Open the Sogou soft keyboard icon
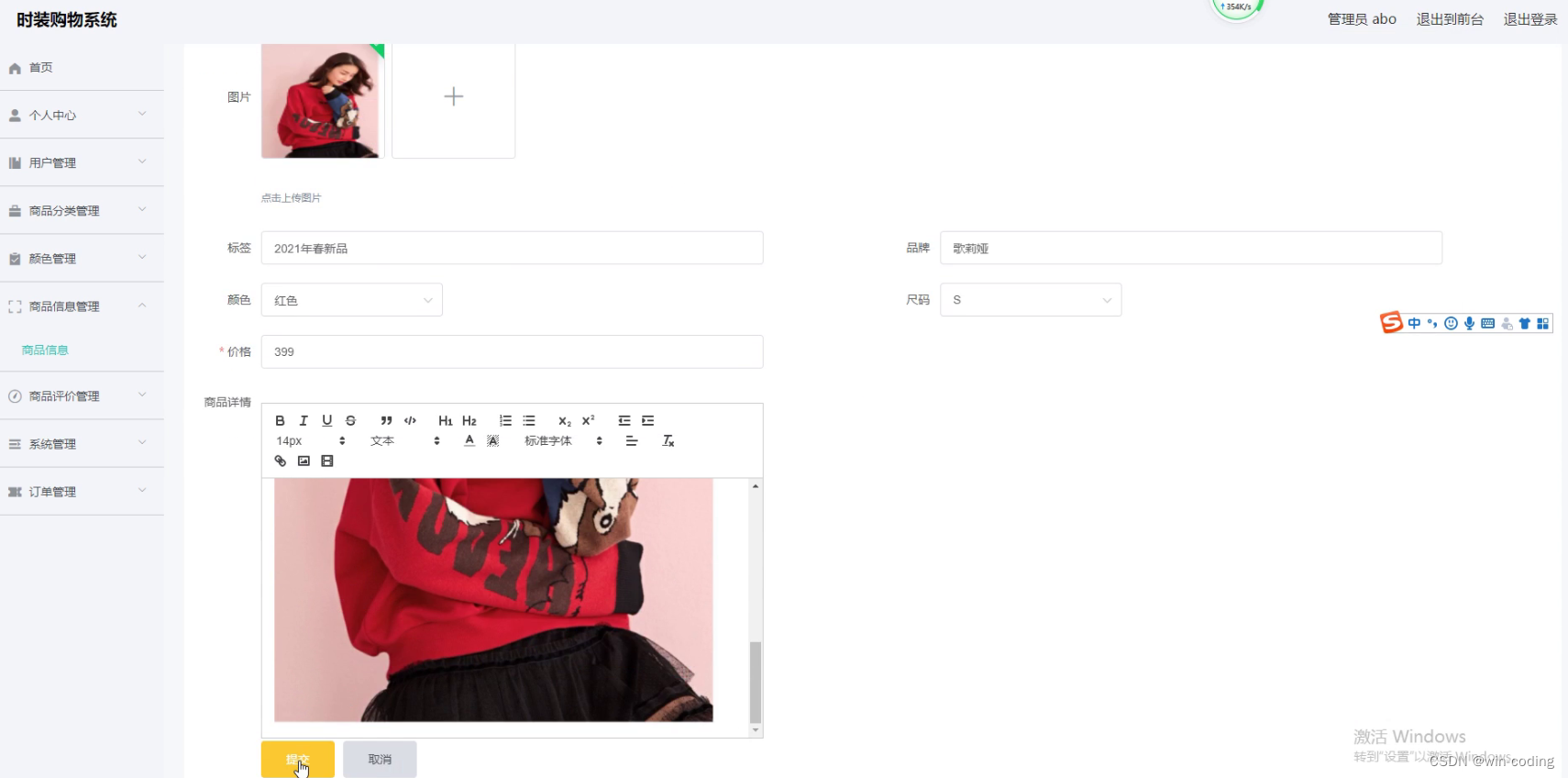 pyautogui.click(x=1487, y=323)
